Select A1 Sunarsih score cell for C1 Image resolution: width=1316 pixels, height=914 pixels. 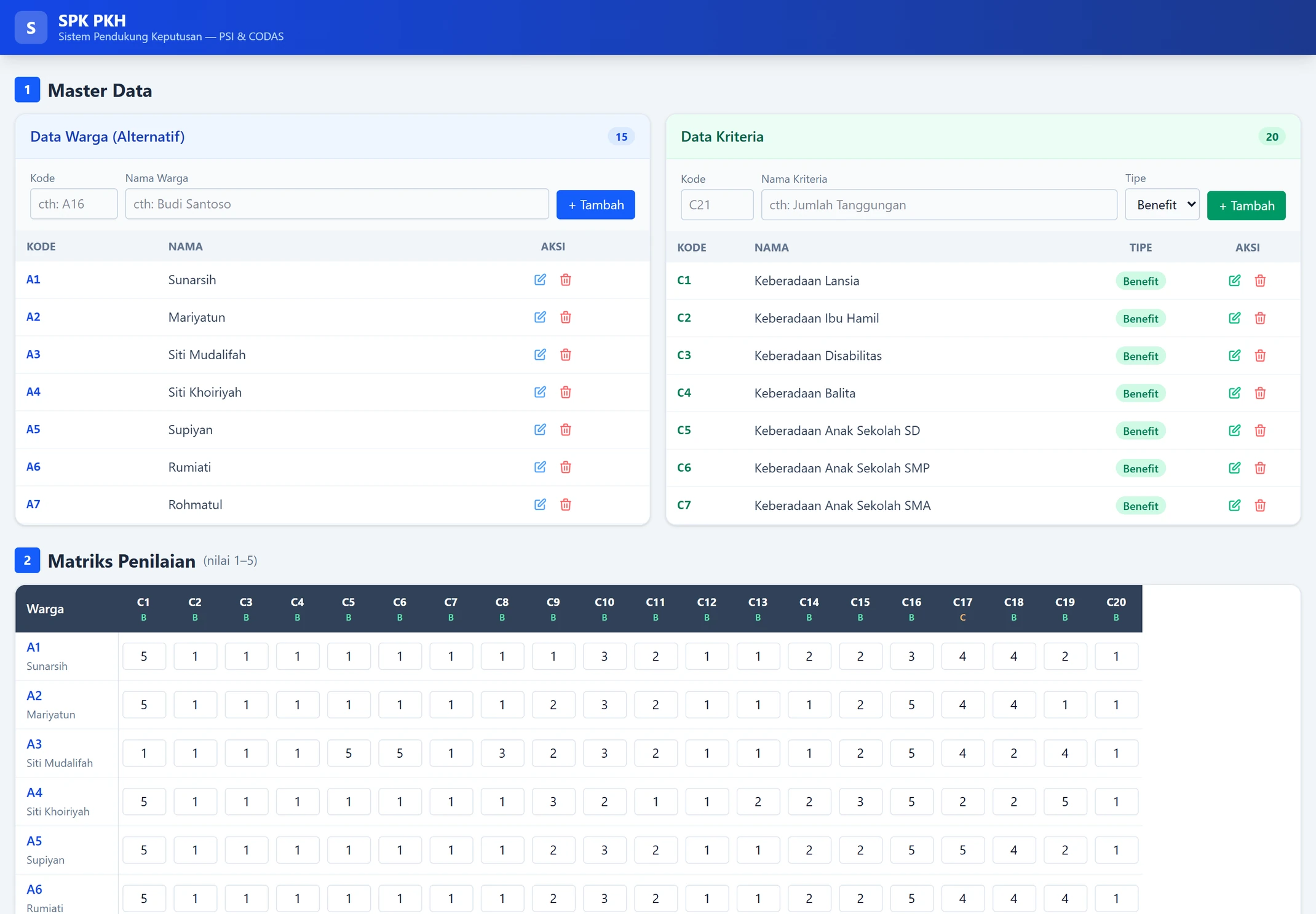144,656
